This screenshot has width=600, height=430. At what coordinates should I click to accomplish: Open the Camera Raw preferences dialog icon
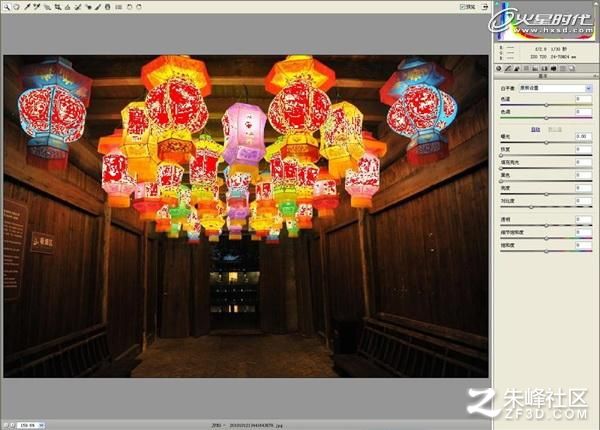[x=119, y=7]
